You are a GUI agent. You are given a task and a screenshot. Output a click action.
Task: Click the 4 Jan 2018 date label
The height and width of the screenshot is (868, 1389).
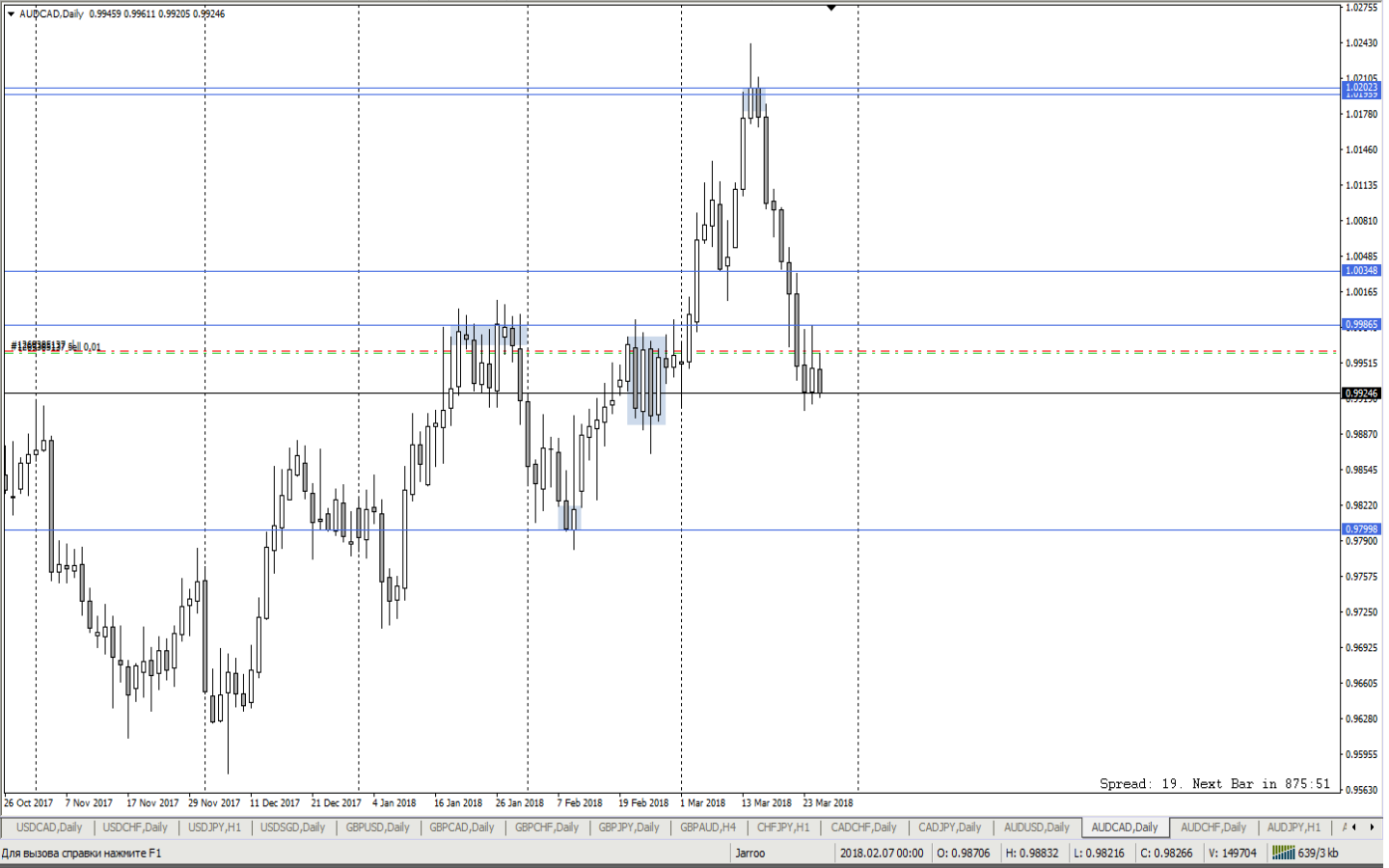coord(395,802)
